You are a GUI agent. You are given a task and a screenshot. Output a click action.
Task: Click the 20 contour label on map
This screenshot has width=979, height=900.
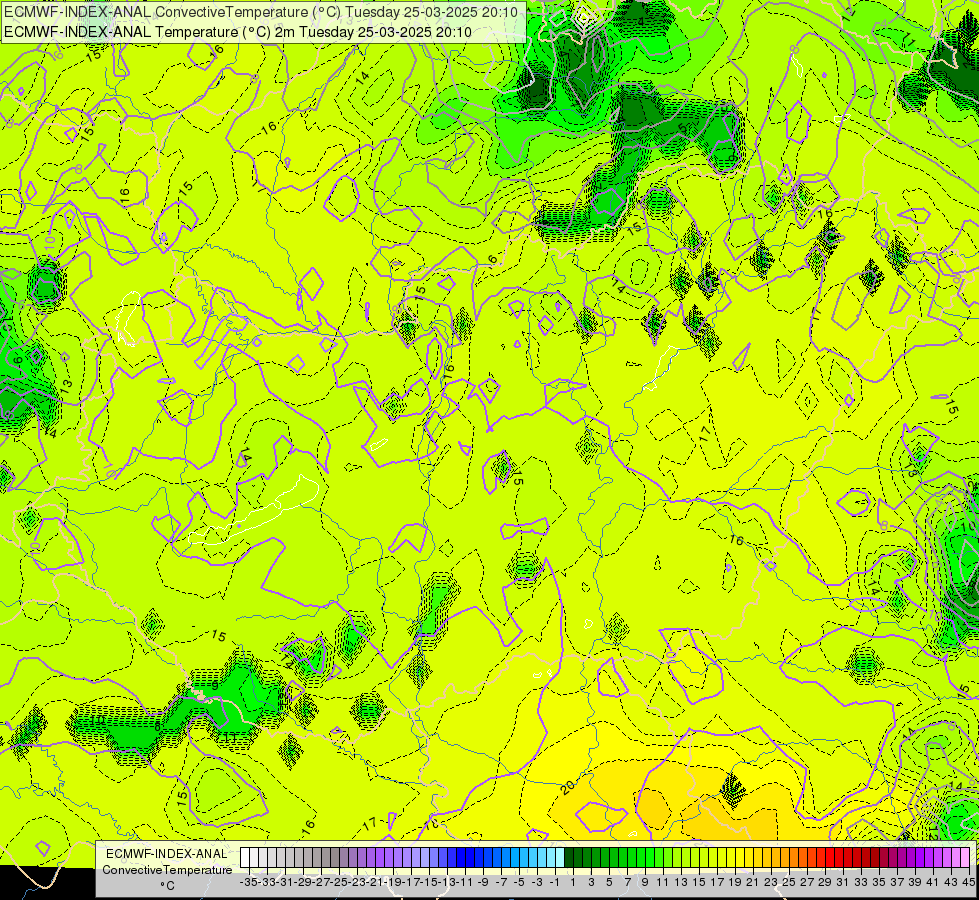pos(568,787)
